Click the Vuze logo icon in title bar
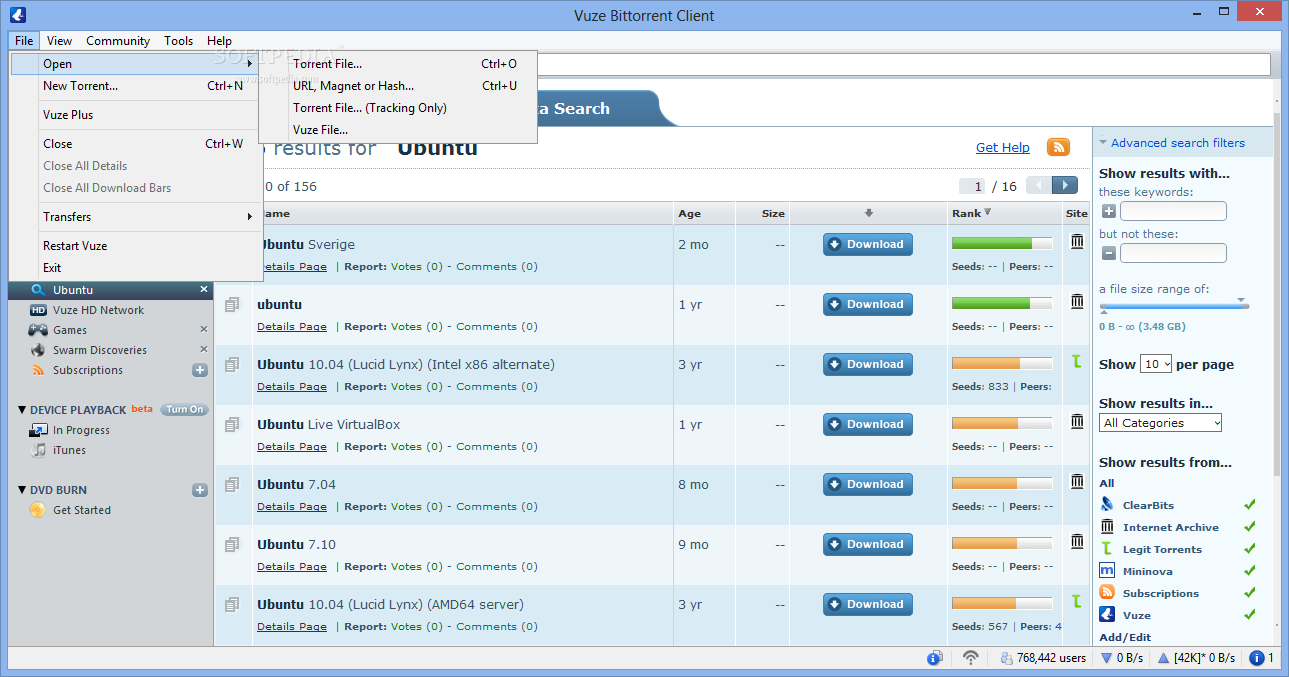This screenshot has height=677, width=1289. 16,14
